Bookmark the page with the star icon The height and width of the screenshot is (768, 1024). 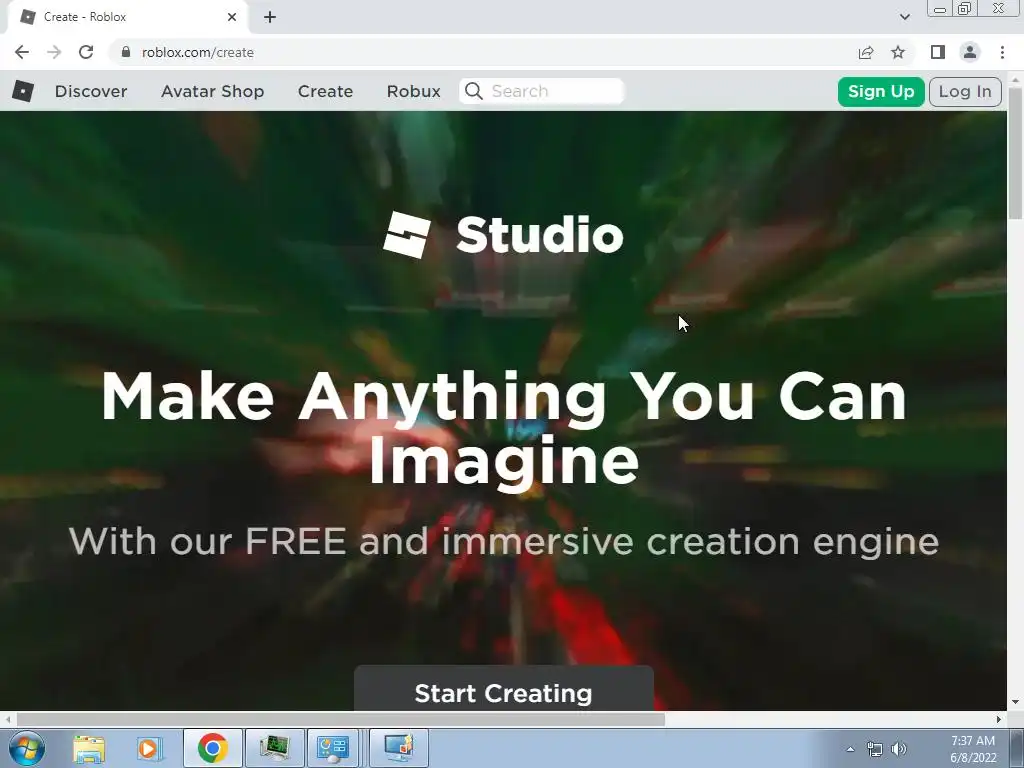coord(898,52)
